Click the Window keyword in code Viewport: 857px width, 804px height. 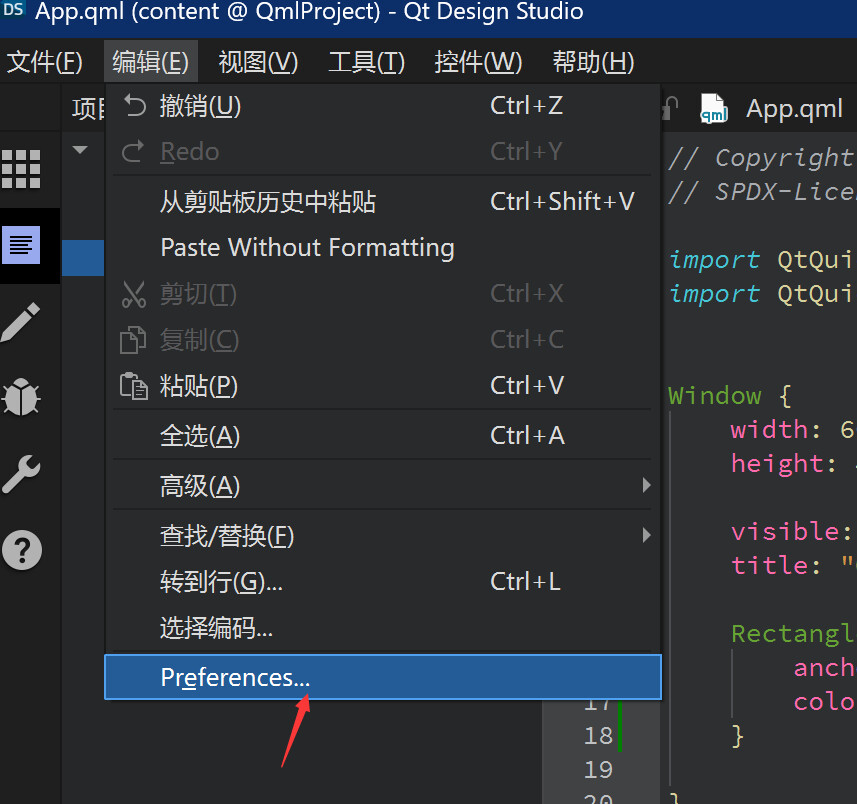714,396
